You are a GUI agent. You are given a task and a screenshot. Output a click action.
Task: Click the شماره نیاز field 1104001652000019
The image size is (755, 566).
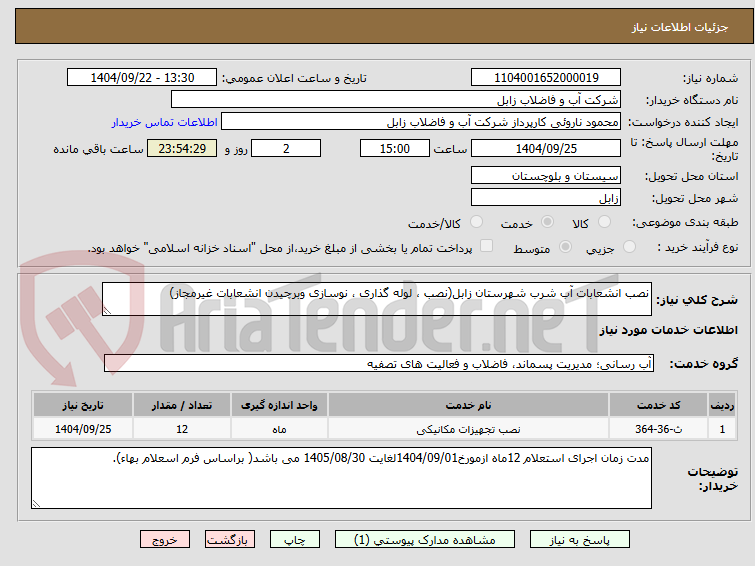coord(546,78)
